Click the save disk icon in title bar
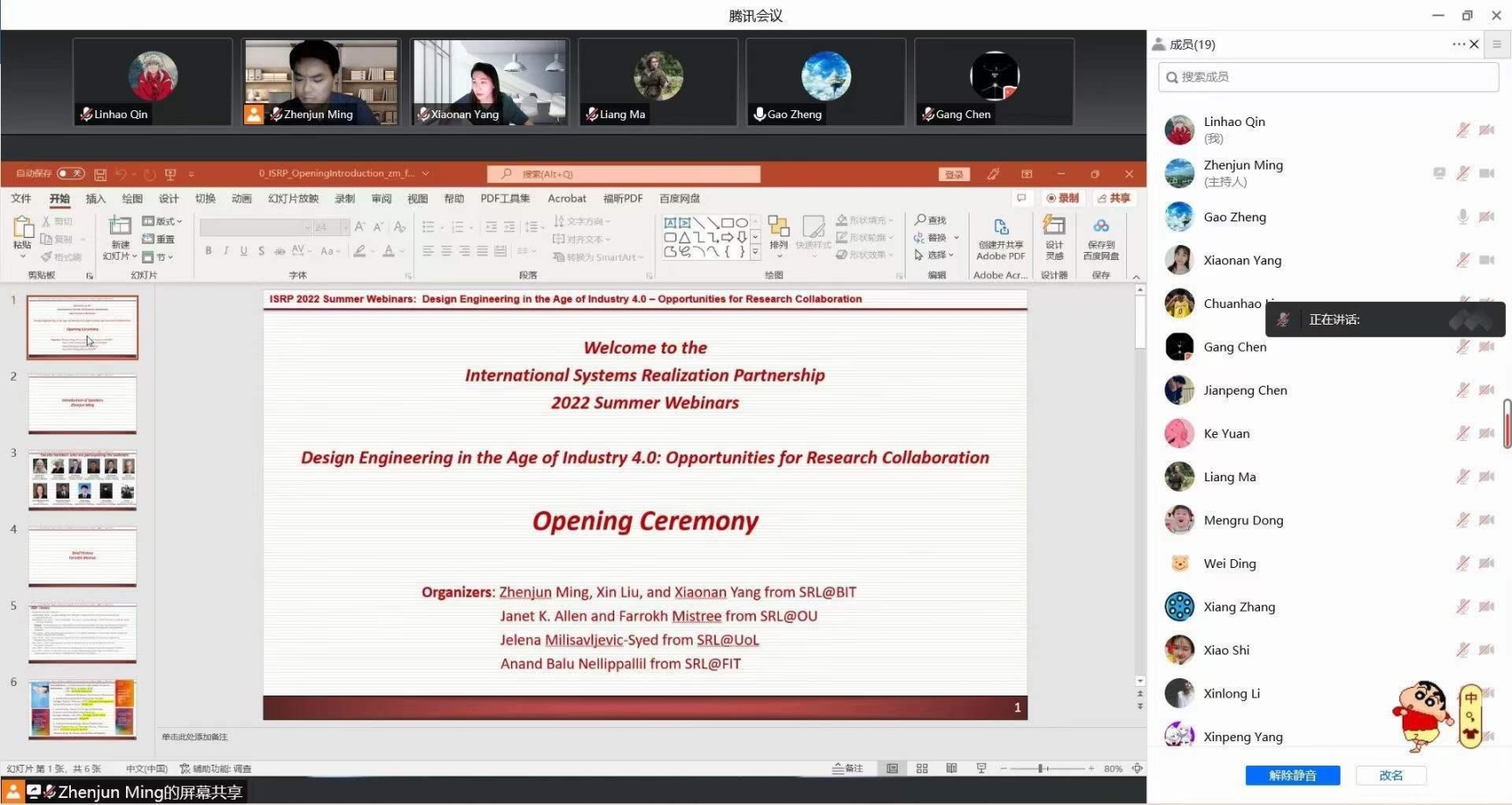 pyautogui.click(x=101, y=174)
